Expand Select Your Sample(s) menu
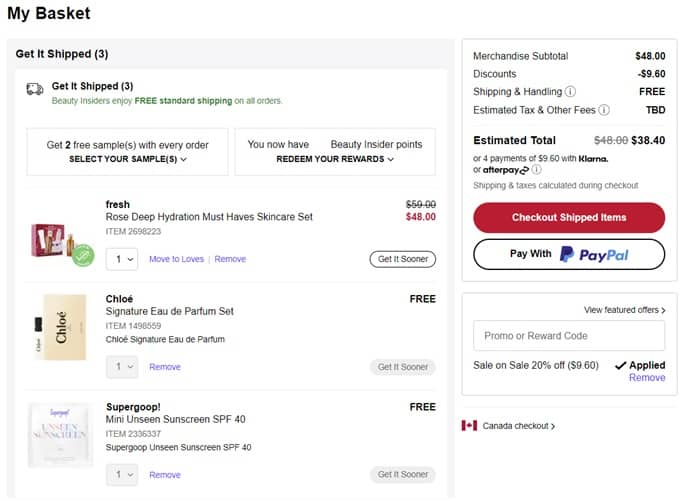This screenshot has width=680, height=500. click(x=128, y=159)
